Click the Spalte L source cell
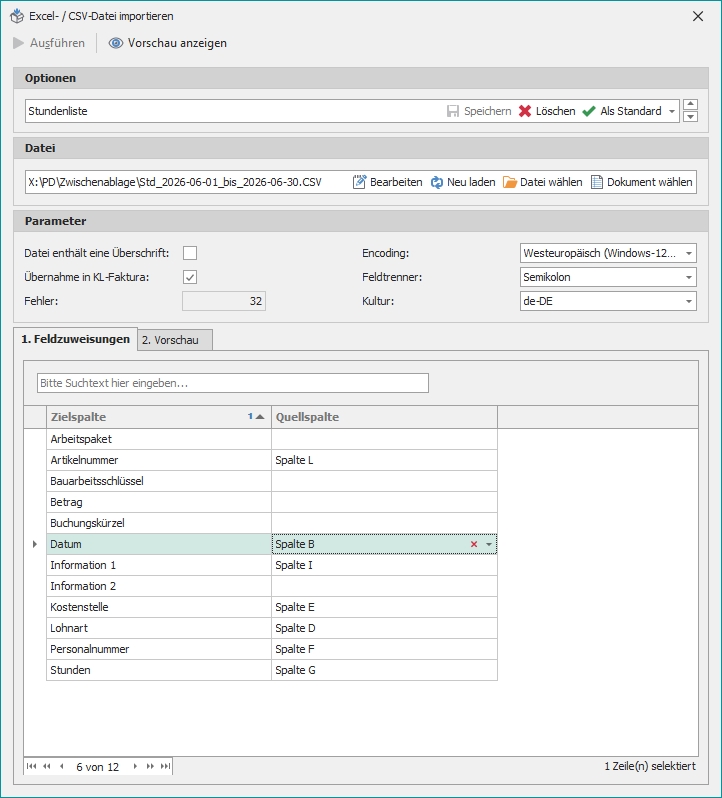 tap(384, 460)
